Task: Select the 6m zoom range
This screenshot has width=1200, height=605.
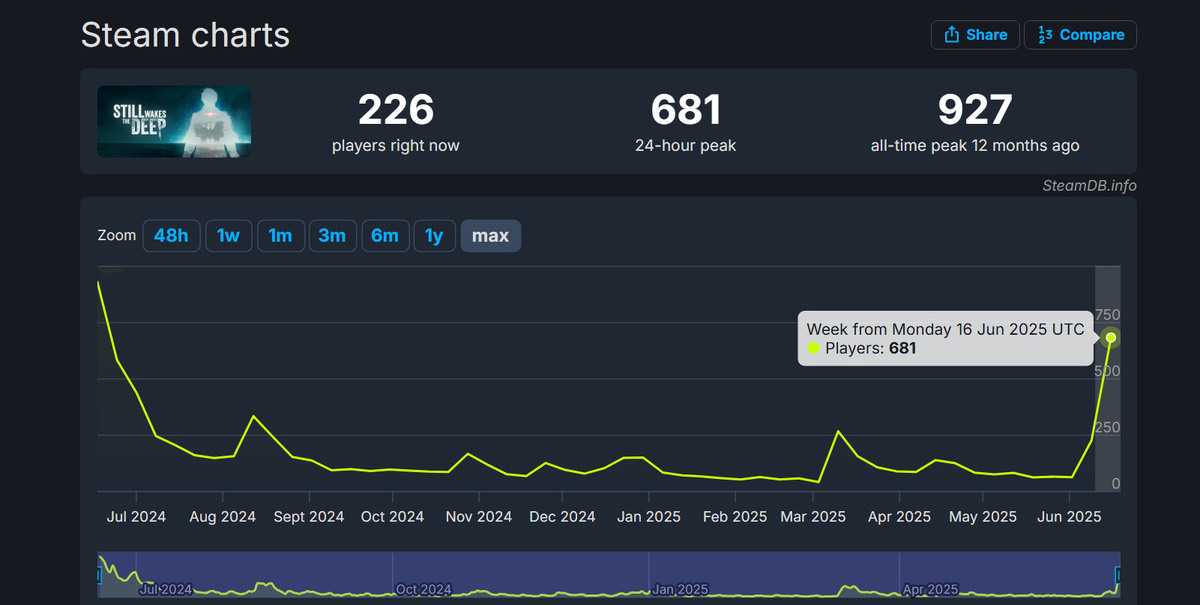Action: (x=385, y=235)
